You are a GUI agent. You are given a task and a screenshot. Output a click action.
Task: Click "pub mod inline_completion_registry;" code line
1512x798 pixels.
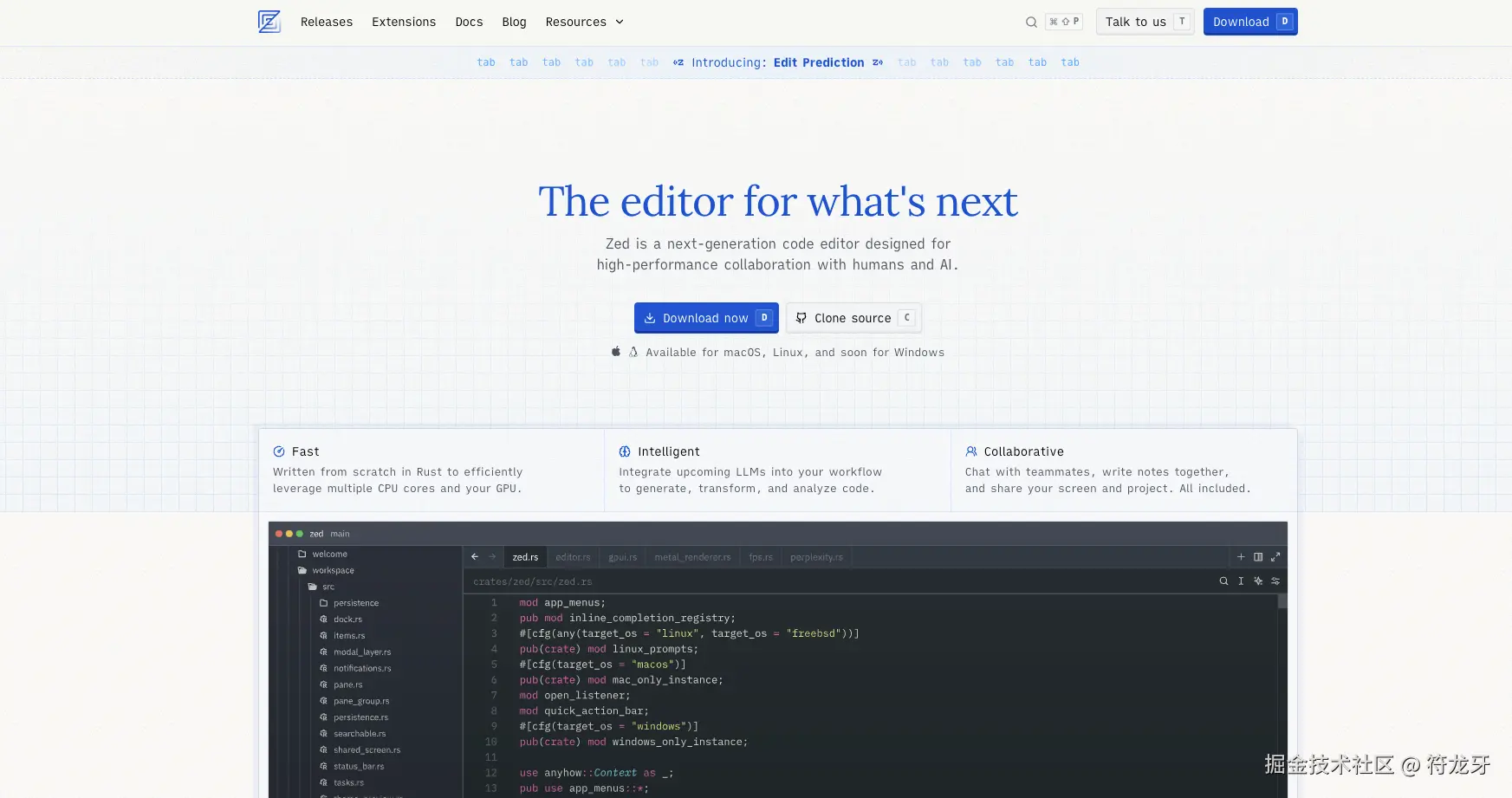(627, 619)
